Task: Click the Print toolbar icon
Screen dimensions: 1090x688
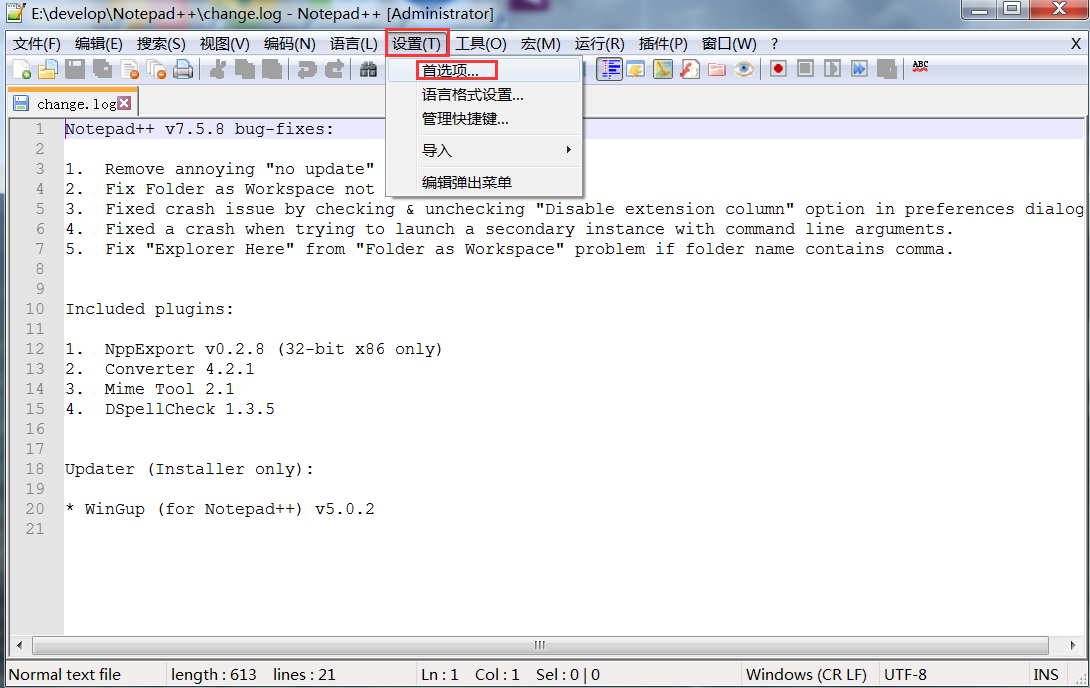Action: (x=184, y=69)
